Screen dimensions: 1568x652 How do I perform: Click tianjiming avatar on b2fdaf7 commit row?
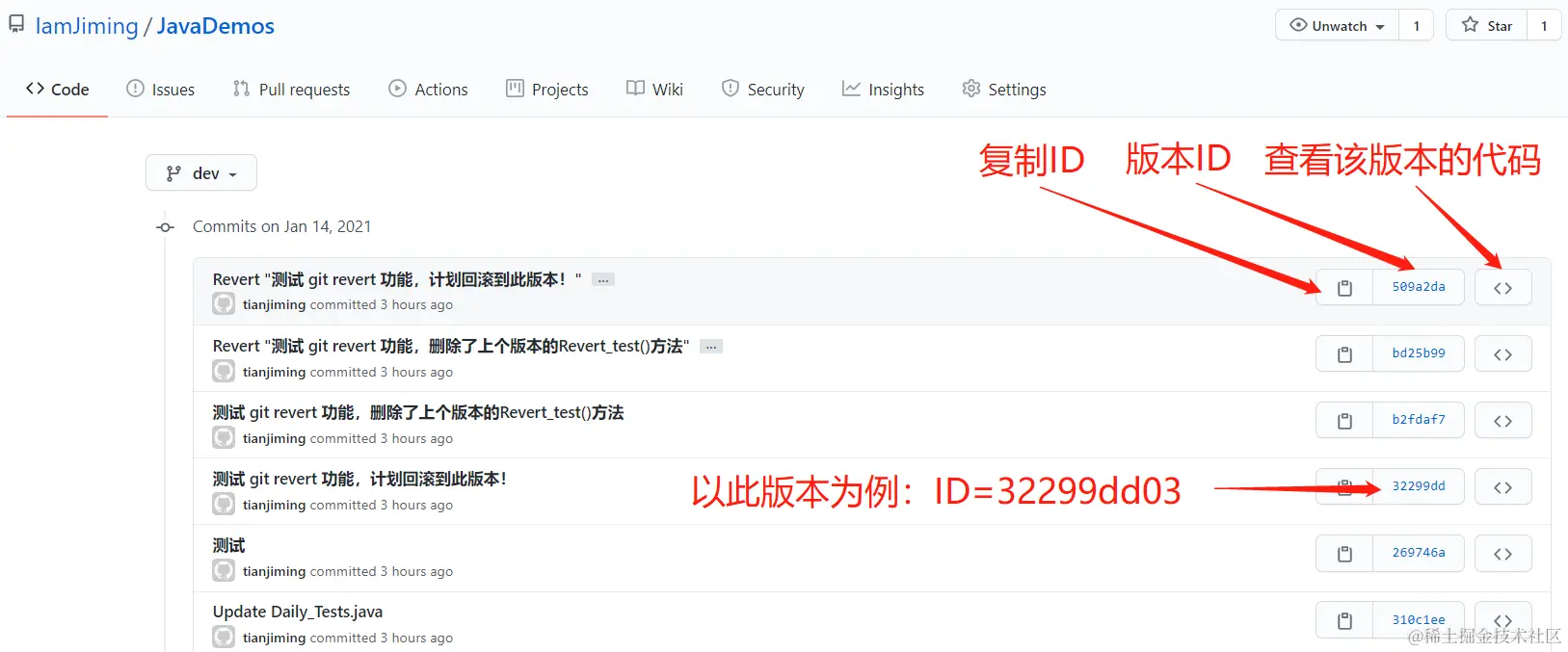pyautogui.click(x=224, y=438)
